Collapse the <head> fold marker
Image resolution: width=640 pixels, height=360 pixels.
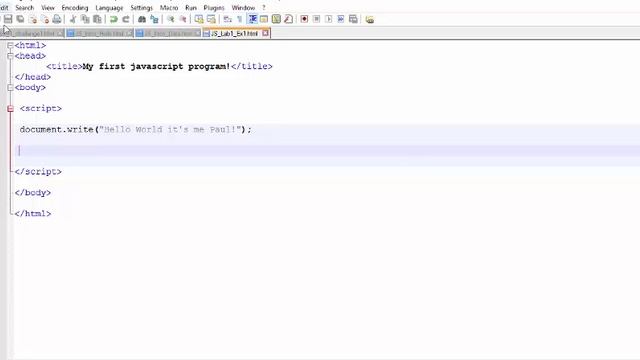[x=10, y=56]
